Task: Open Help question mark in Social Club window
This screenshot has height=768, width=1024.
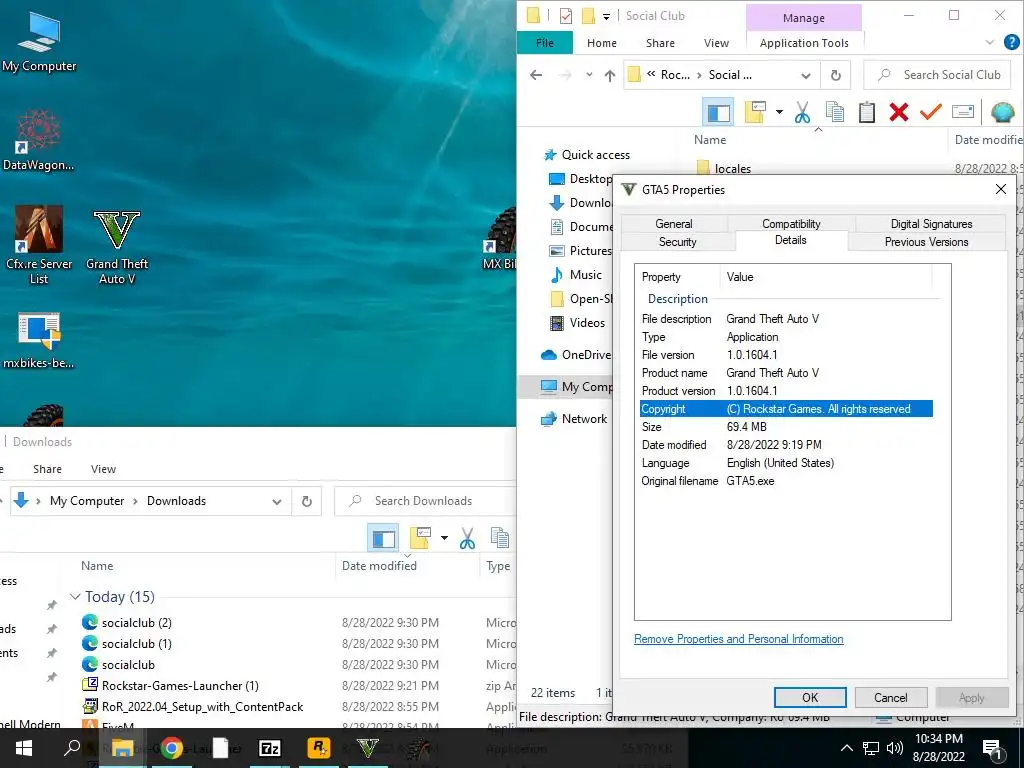Action: coord(1011,42)
